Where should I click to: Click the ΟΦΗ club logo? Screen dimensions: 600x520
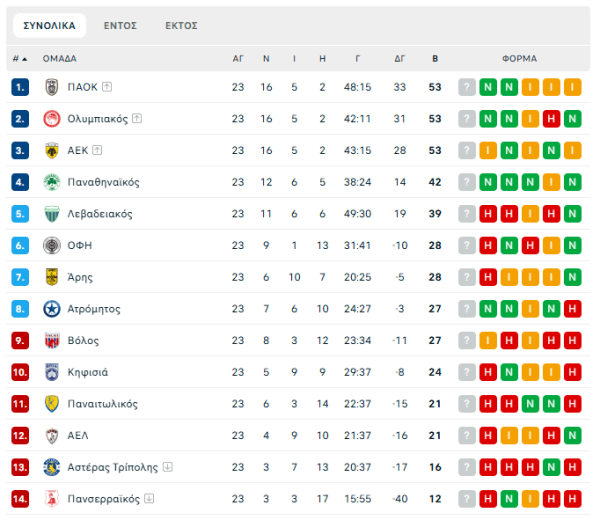[52, 246]
